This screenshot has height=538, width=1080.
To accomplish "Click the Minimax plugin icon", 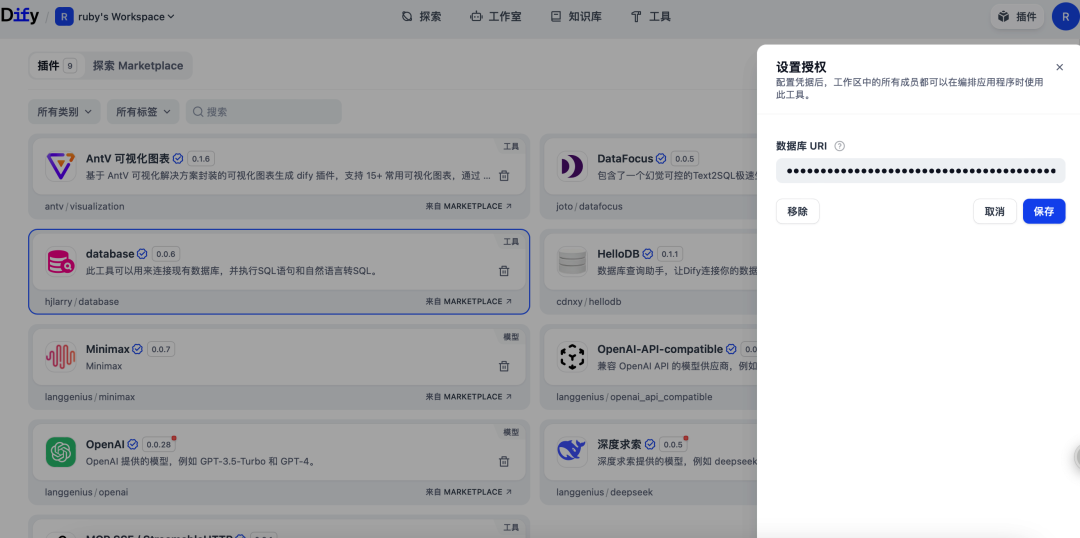I will click(61, 357).
